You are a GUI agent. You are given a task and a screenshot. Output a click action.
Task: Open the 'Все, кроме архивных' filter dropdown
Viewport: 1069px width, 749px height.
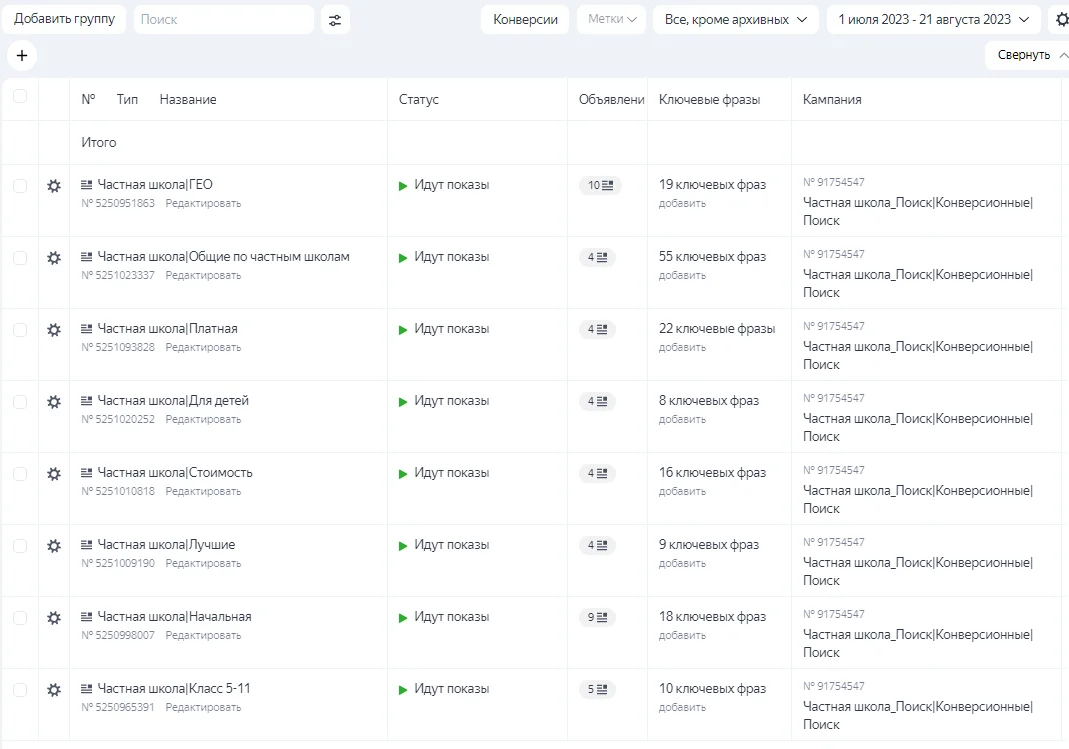pyautogui.click(x=736, y=20)
